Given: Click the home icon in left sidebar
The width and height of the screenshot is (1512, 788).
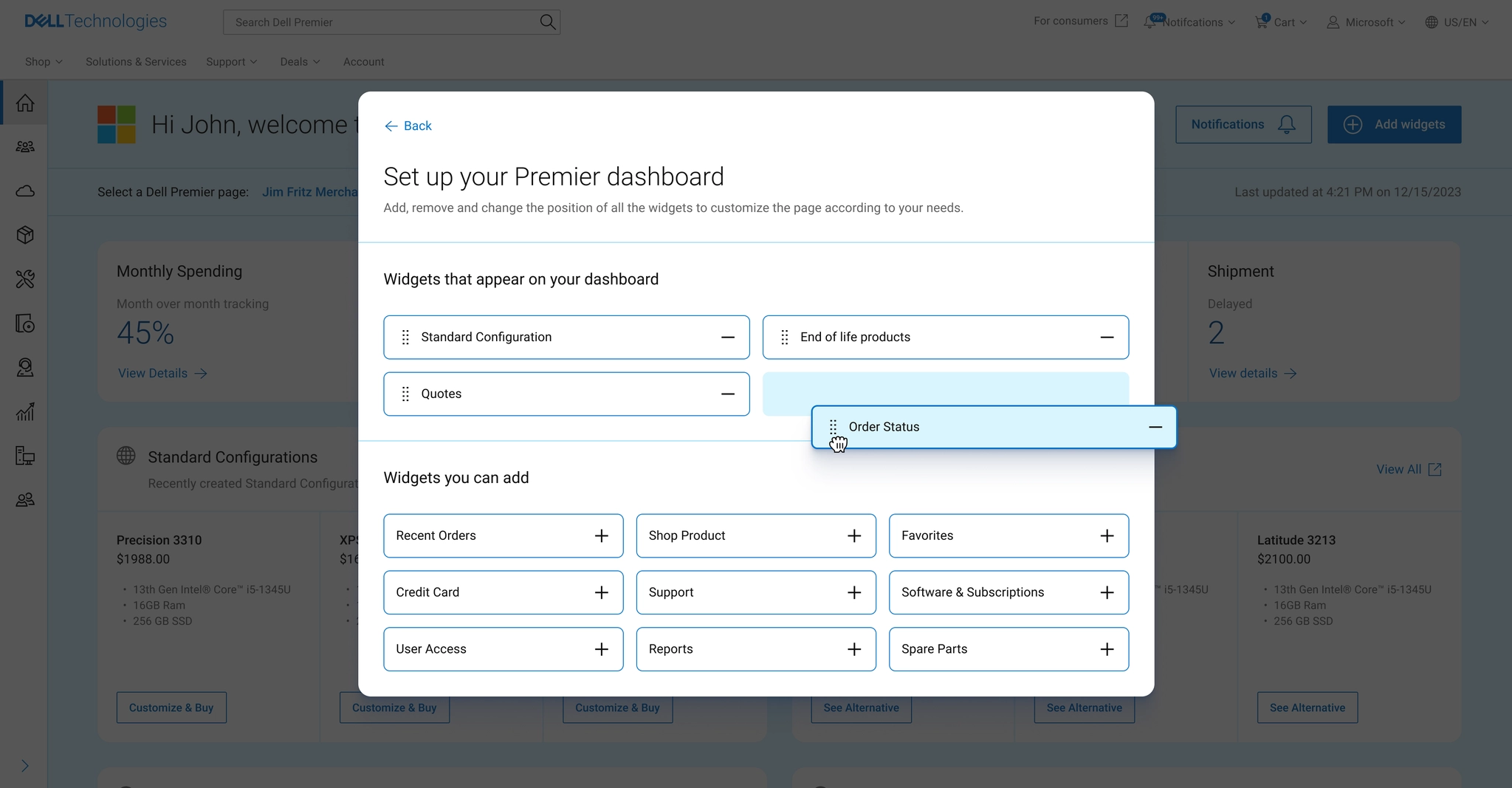Looking at the screenshot, I should (25, 103).
